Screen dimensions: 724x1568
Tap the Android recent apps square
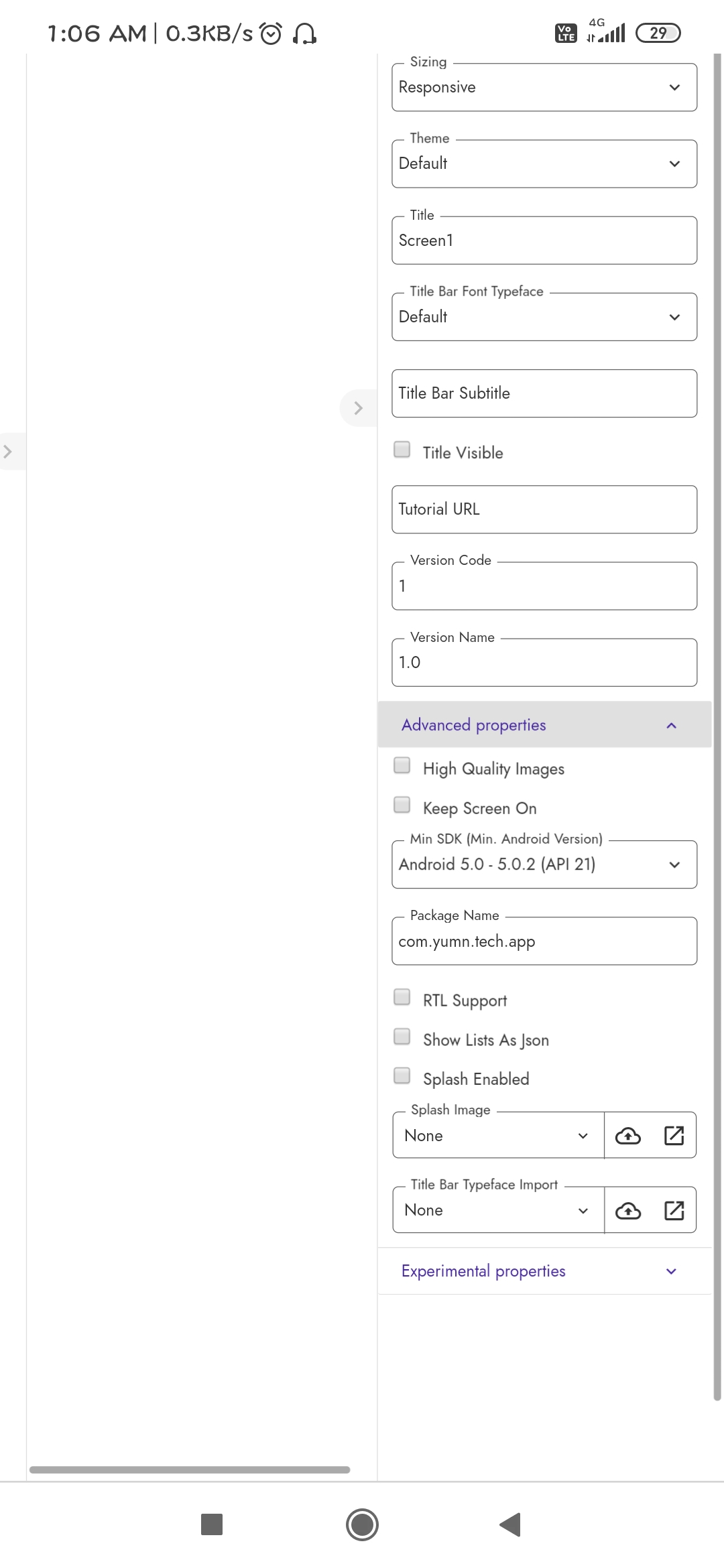point(212,1524)
